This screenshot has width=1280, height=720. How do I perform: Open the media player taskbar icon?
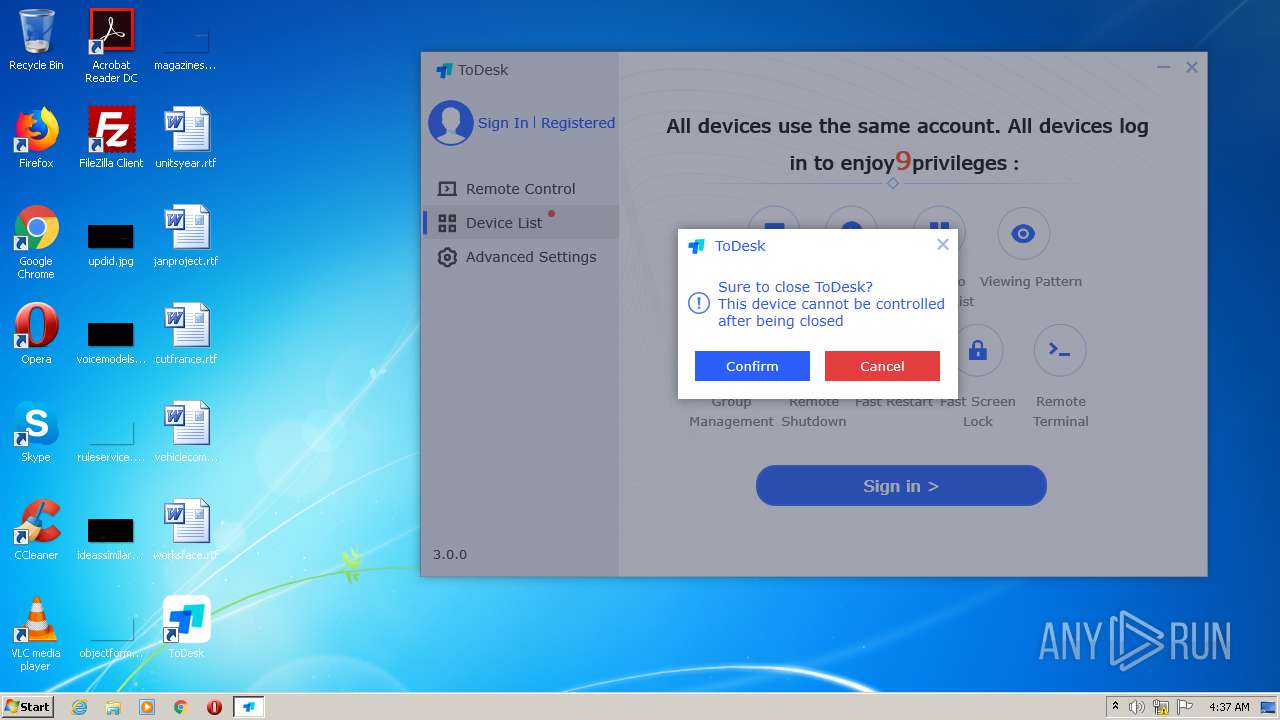(147, 707)
